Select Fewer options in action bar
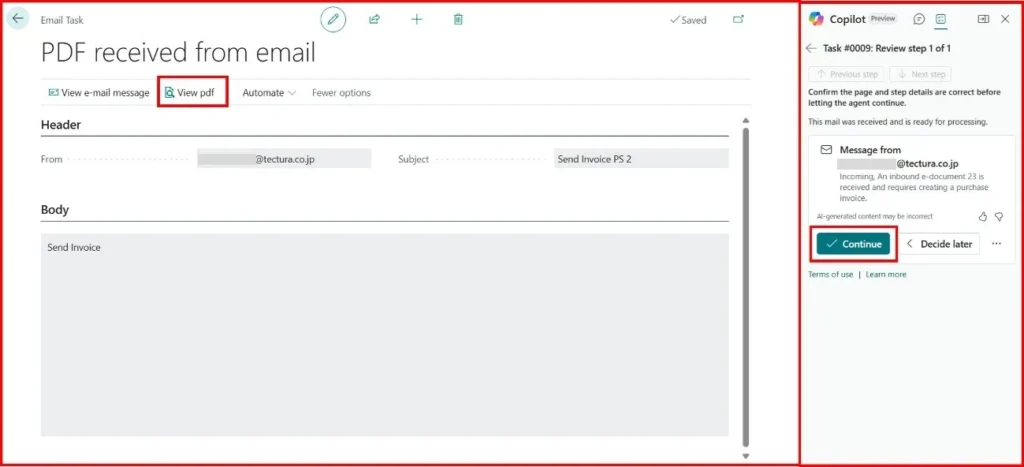 click(341, 93)
